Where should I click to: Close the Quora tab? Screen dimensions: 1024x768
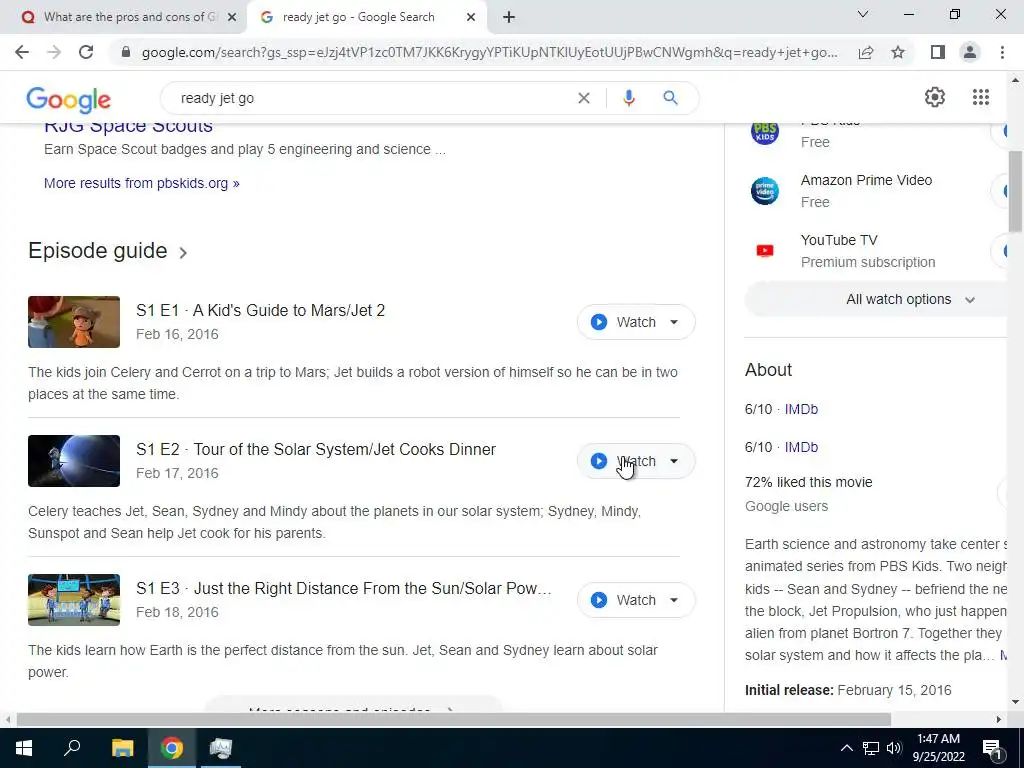click(231, 18)
